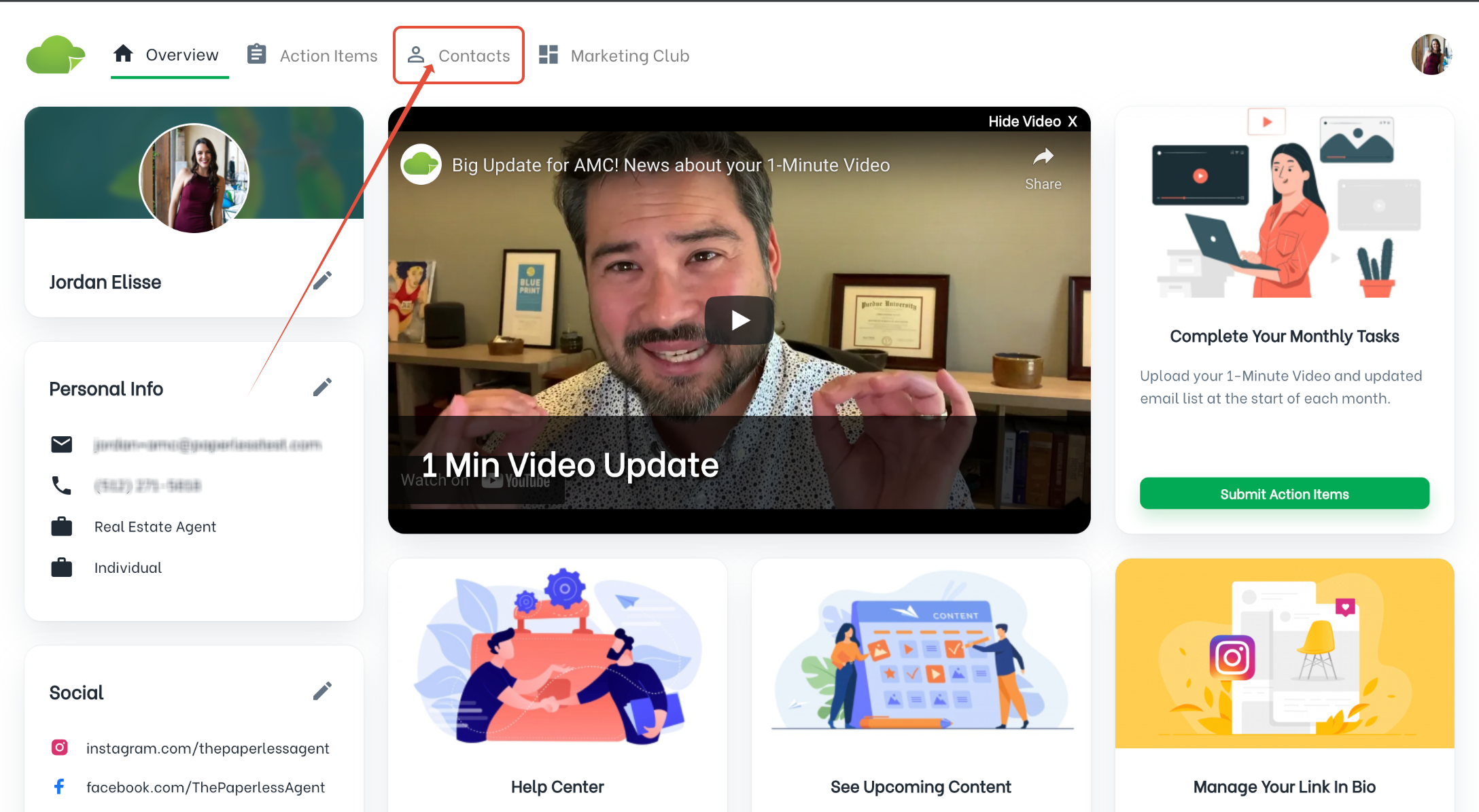Go to the Contacts tab

pos(459,56)
